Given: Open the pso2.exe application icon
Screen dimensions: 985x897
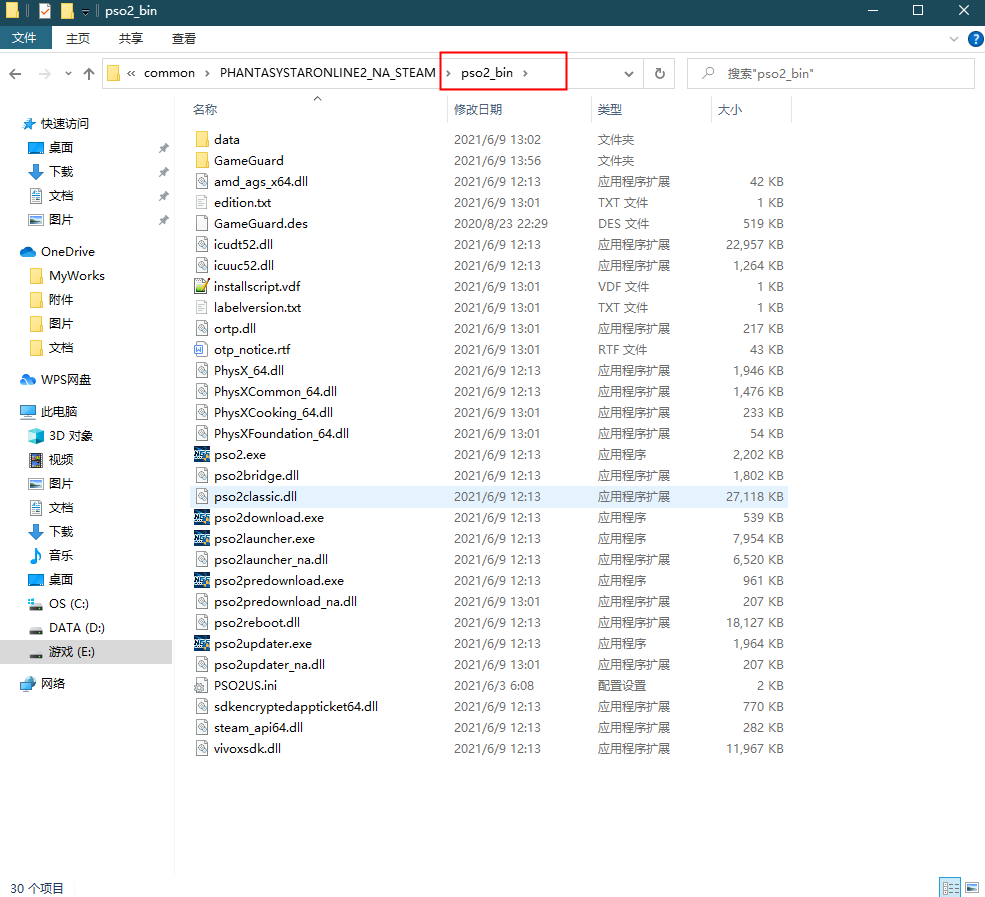Looking at the screenshot, I should pyautogui.click(x=202, y=454).
